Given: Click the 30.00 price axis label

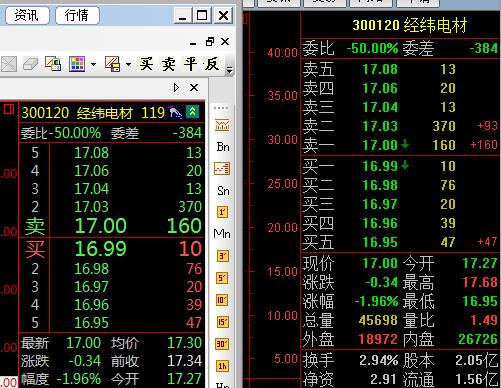Looking at the screenshot, I should (282, 140).
